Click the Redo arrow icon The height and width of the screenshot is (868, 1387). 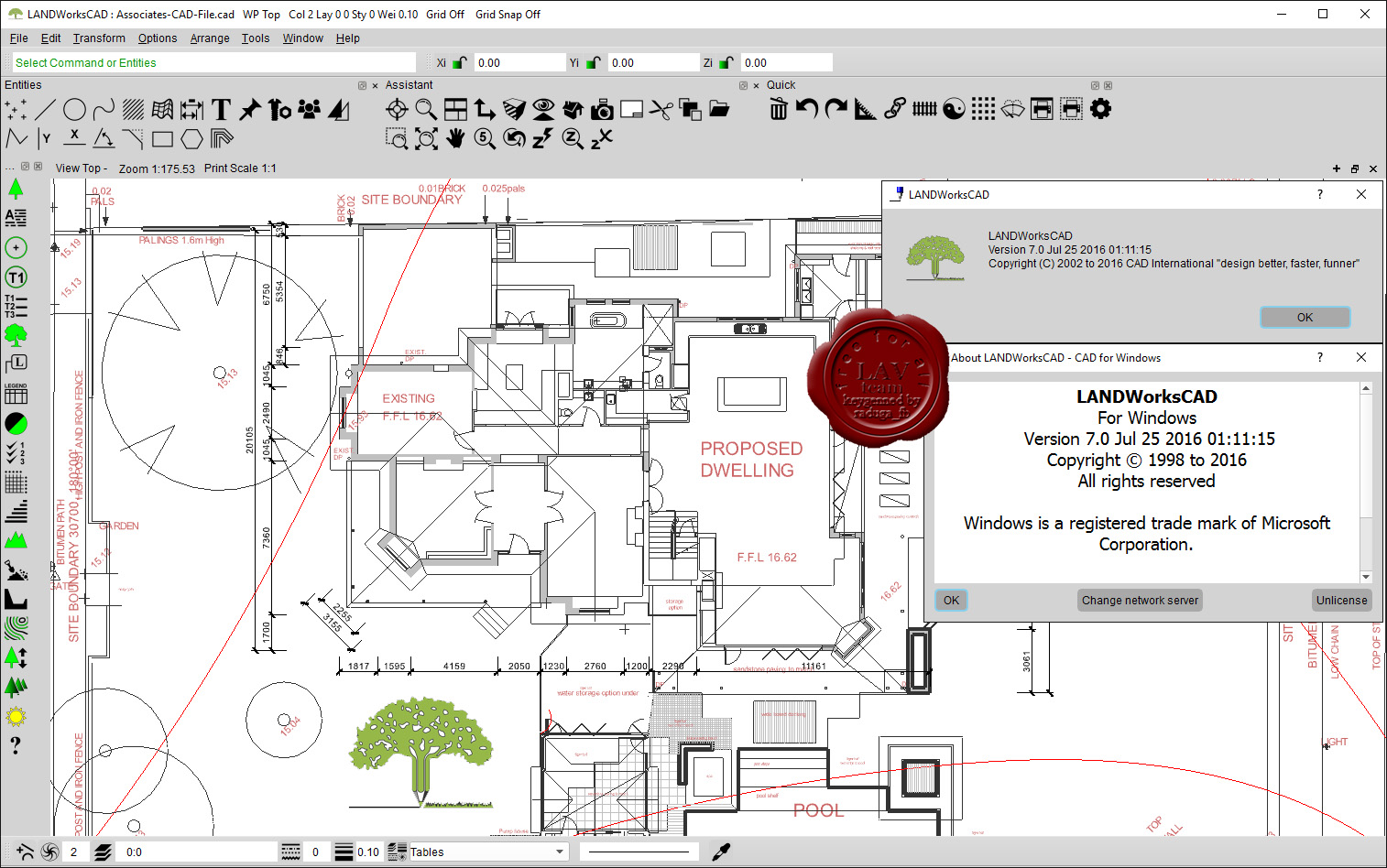[836, 110]
